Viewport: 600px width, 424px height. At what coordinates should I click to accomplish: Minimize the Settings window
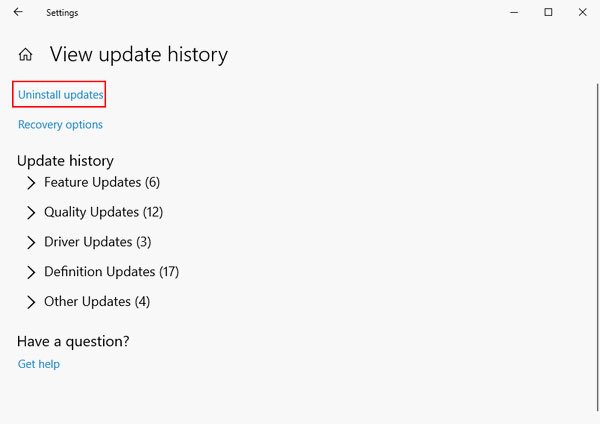[514, 12]
